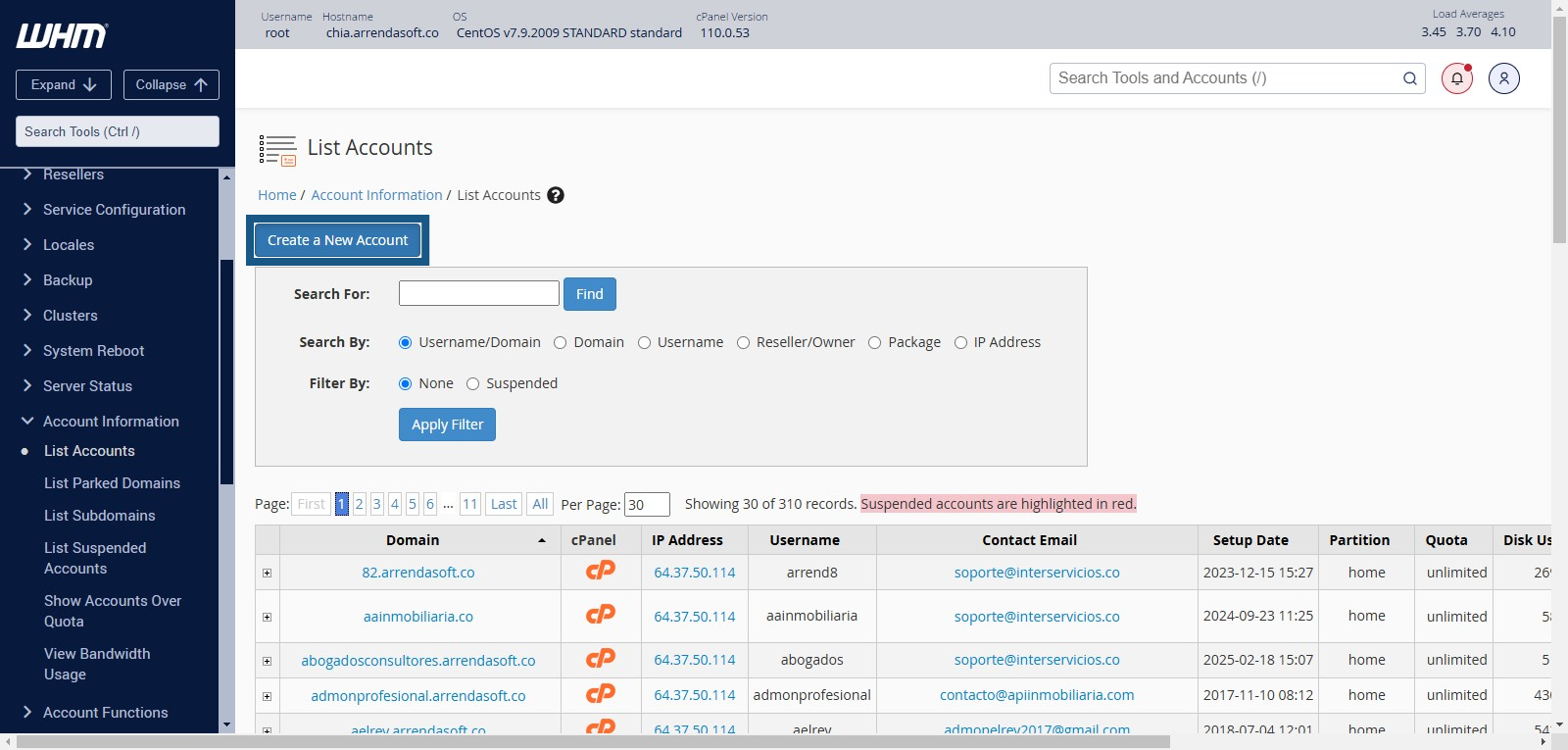Focus Search Tools and Accounts field
This screenshot has width=1568, height=750.
1238,78
